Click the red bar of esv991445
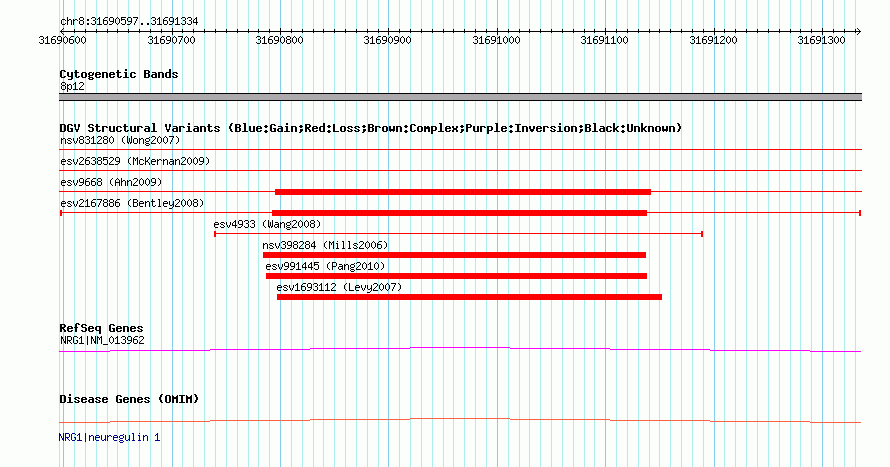Screen dimensions: 890x467 [x=456, y=276]
